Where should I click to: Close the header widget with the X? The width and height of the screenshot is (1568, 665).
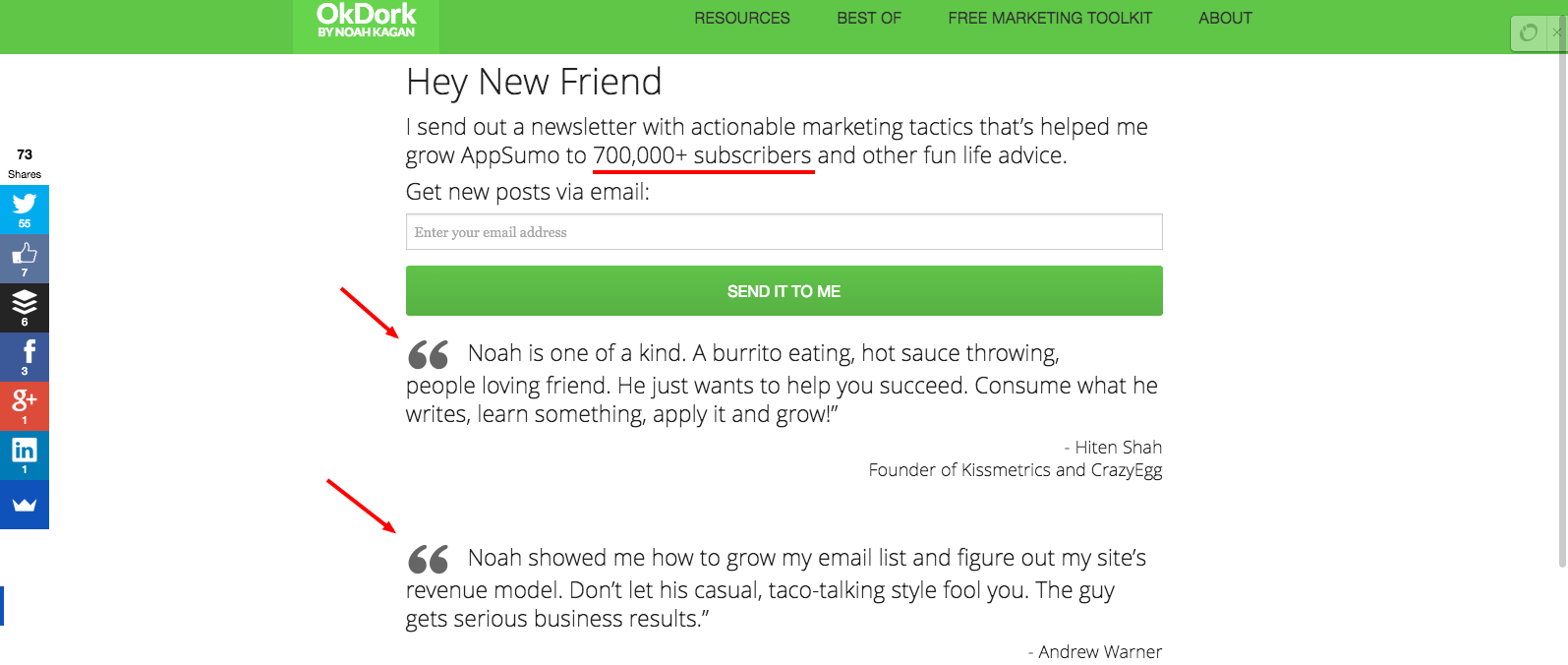pyautogui.click(x=1558, y=32)
